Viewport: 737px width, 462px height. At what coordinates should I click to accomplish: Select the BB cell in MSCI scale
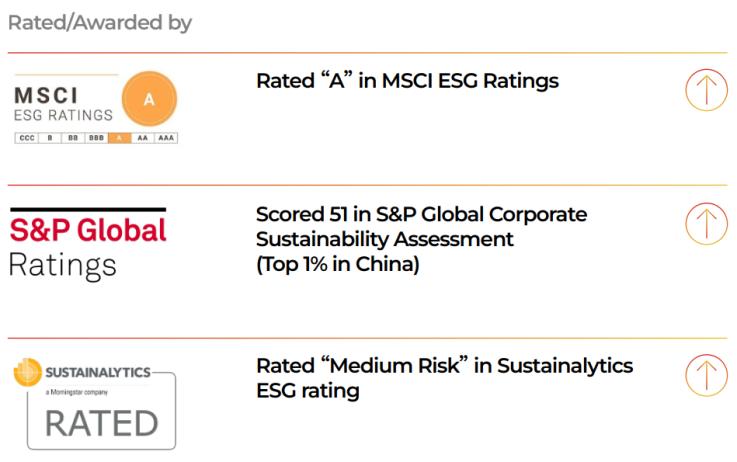click(x=73, y=138)
